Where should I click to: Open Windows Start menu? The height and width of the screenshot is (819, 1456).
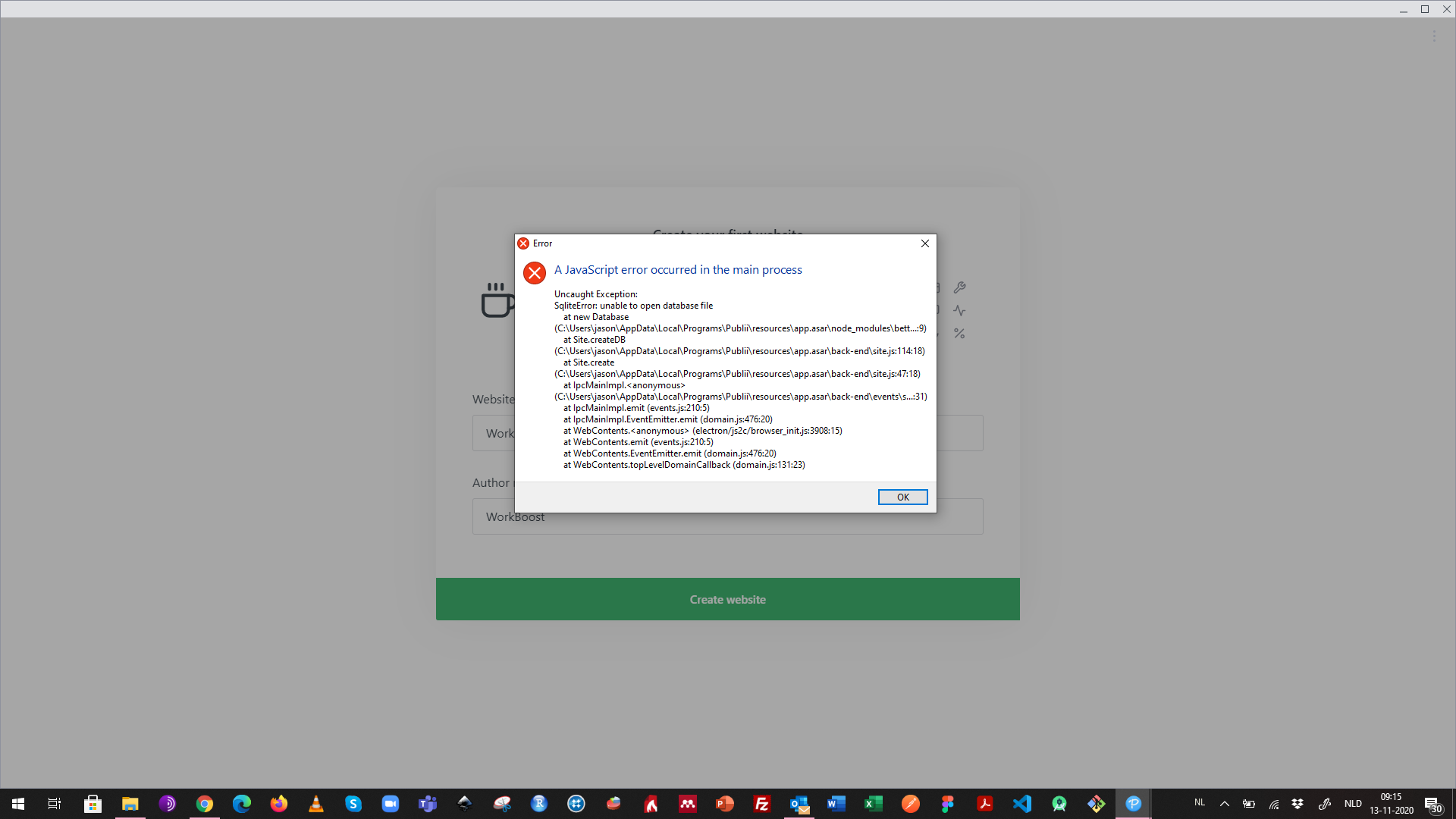[18, 804]
